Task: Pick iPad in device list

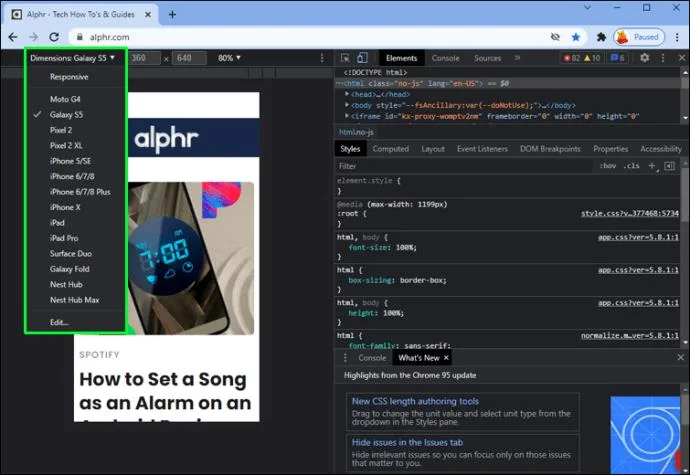Action: 57,223
